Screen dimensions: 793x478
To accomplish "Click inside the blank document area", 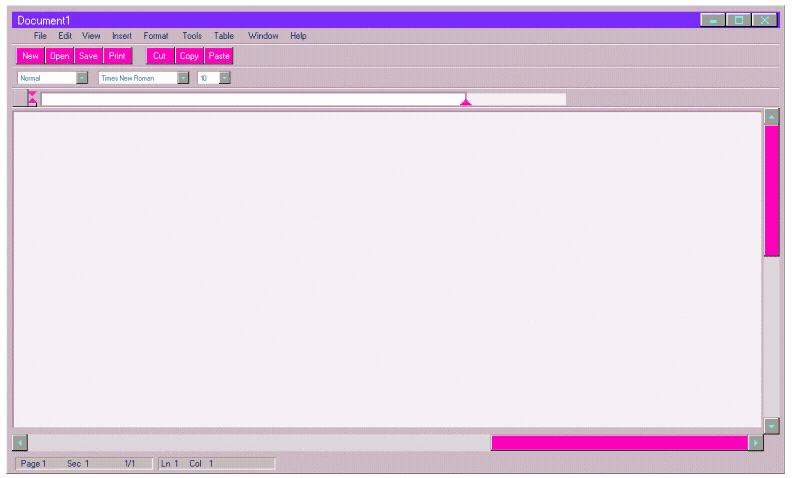I will (x=387, y=269).
